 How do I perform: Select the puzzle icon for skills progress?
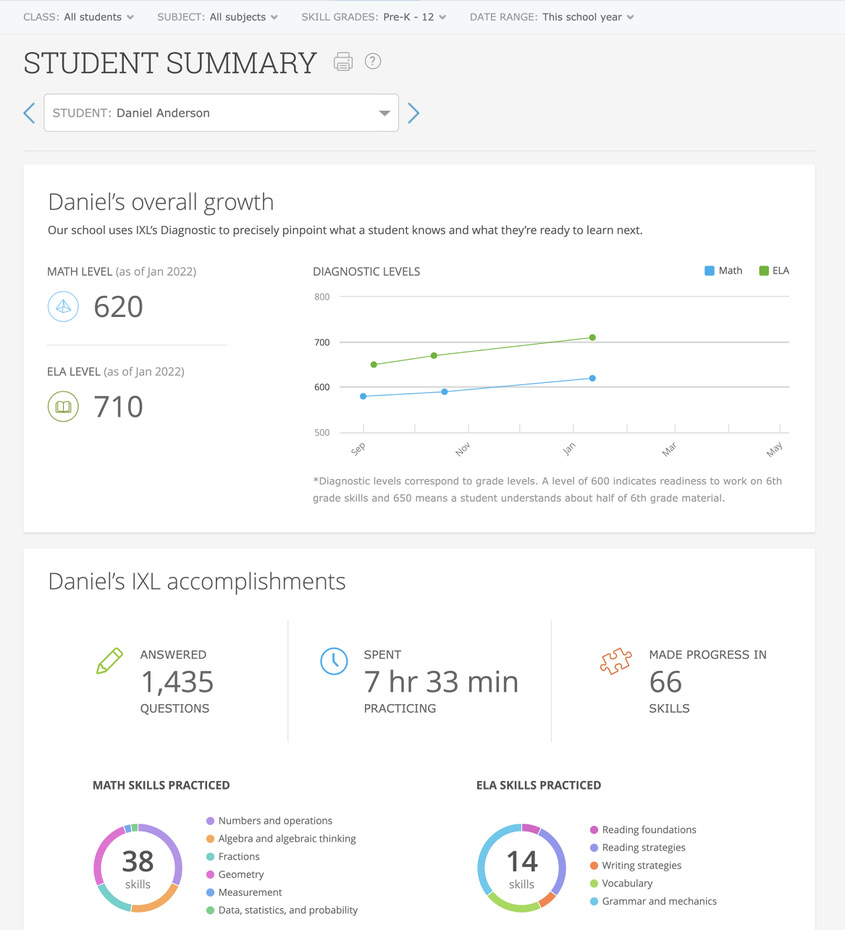(x=617, y=660)
